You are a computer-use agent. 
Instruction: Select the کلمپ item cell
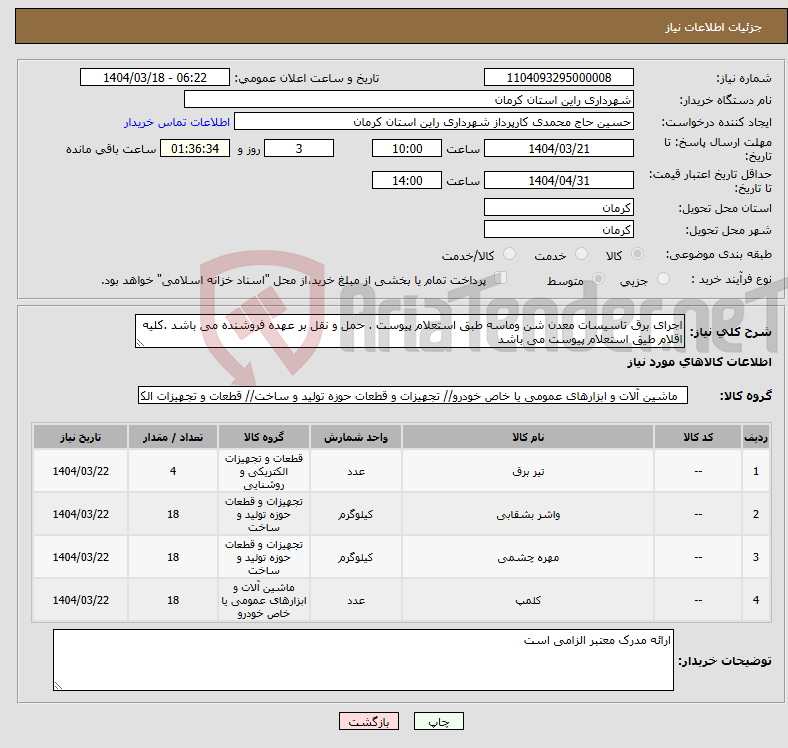tap(528, 600)
